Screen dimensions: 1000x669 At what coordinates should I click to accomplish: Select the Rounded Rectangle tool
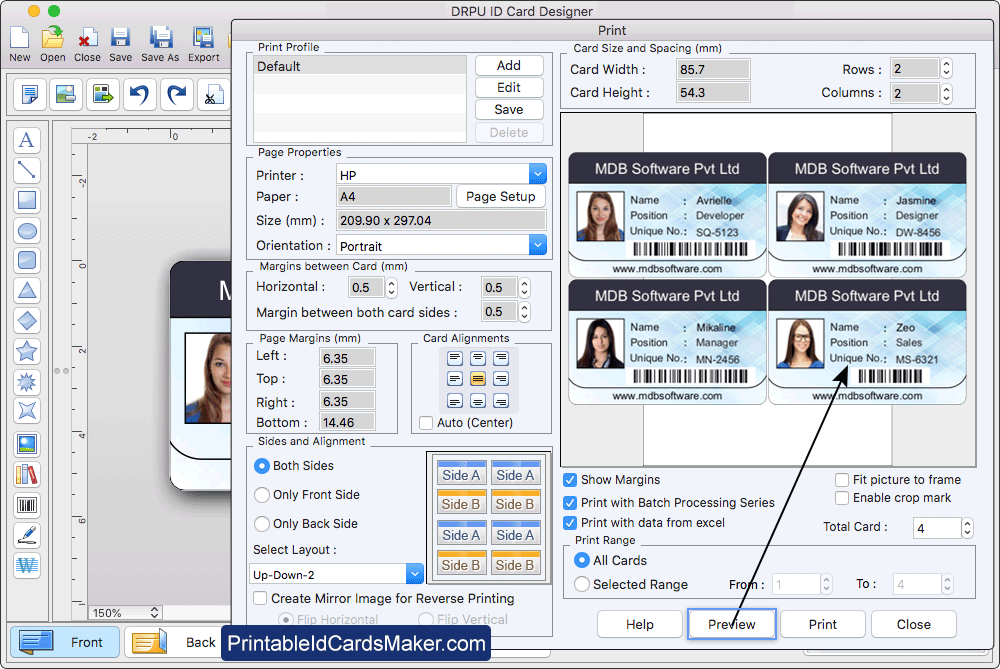pos(27,260)
